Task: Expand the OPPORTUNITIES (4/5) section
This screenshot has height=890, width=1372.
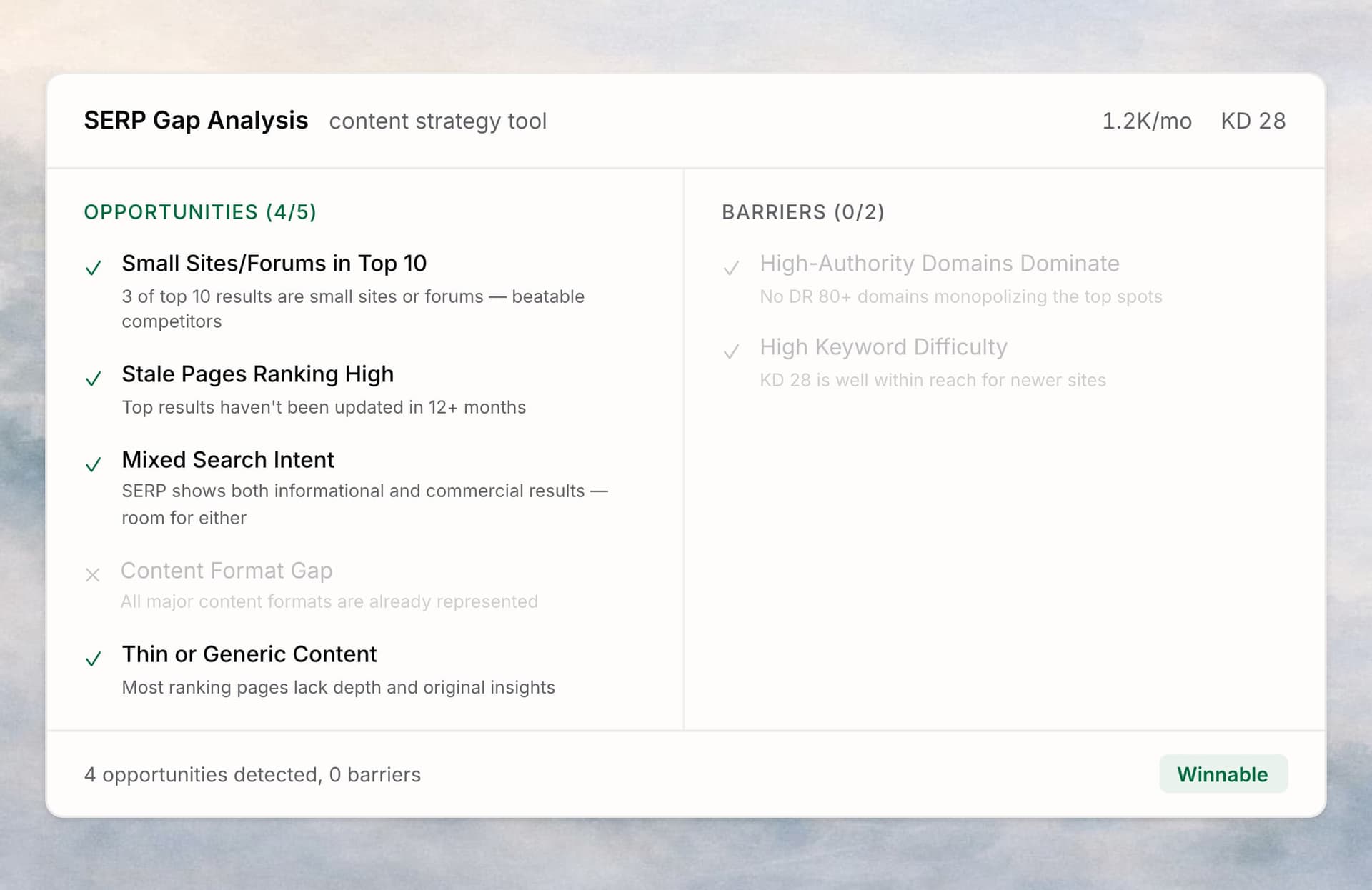Action: tap(201, 212)
